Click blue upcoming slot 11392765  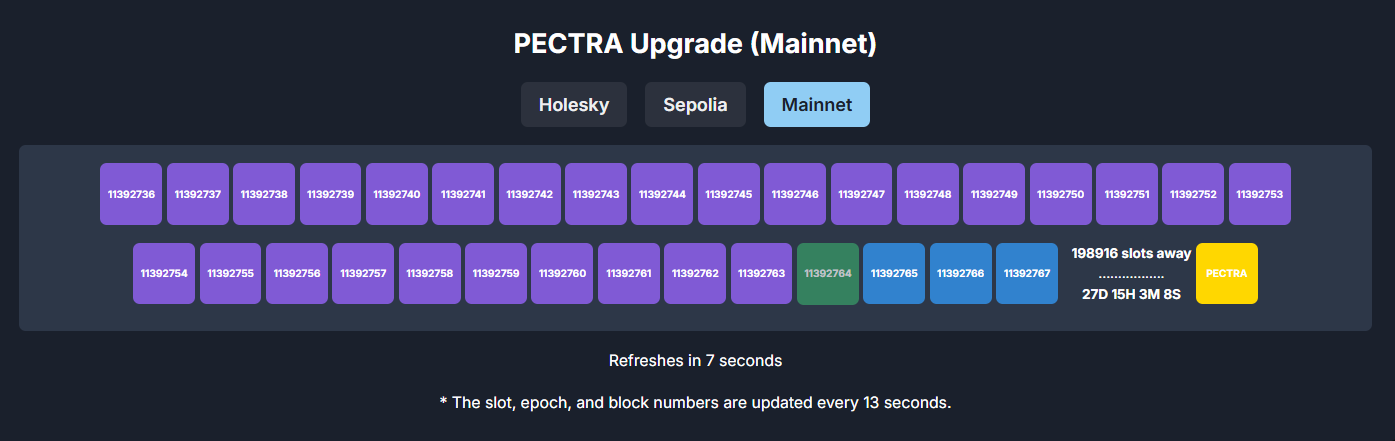tap(894, 273)
